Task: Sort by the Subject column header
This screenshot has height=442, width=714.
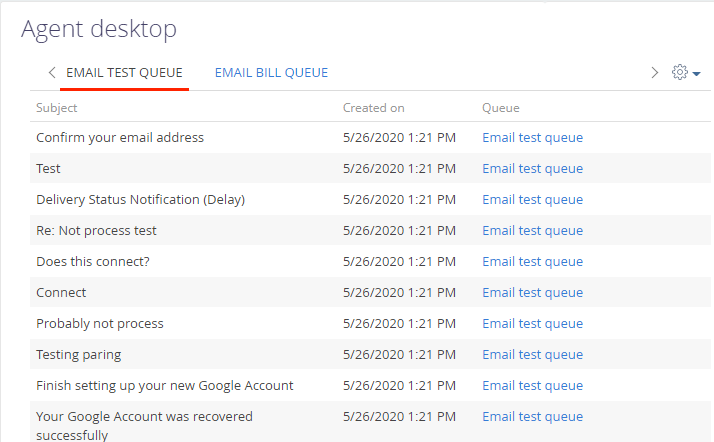Action: pos(56,108)
